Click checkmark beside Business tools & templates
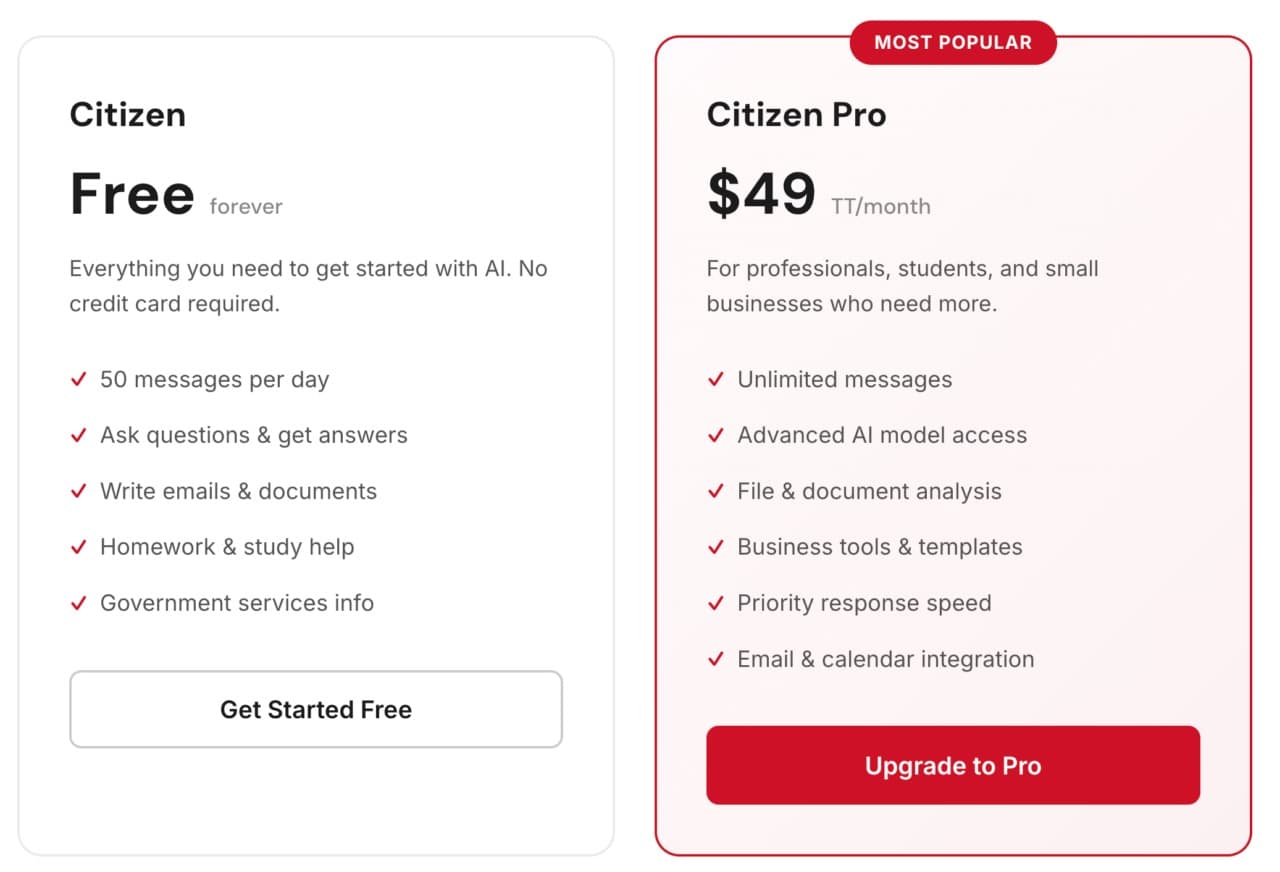Image resolution: width=1280 pixels, height=872 pixels. point(715,548)
